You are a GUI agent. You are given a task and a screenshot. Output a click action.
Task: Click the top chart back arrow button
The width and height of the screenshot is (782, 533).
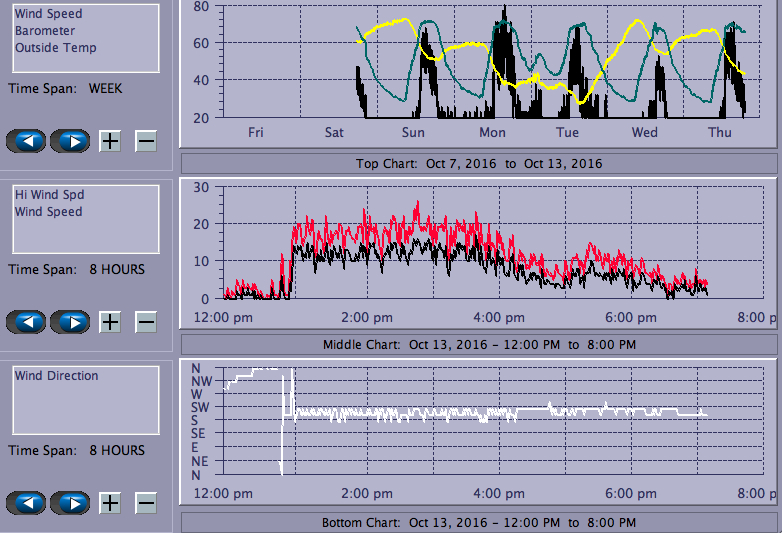(26, 141)
